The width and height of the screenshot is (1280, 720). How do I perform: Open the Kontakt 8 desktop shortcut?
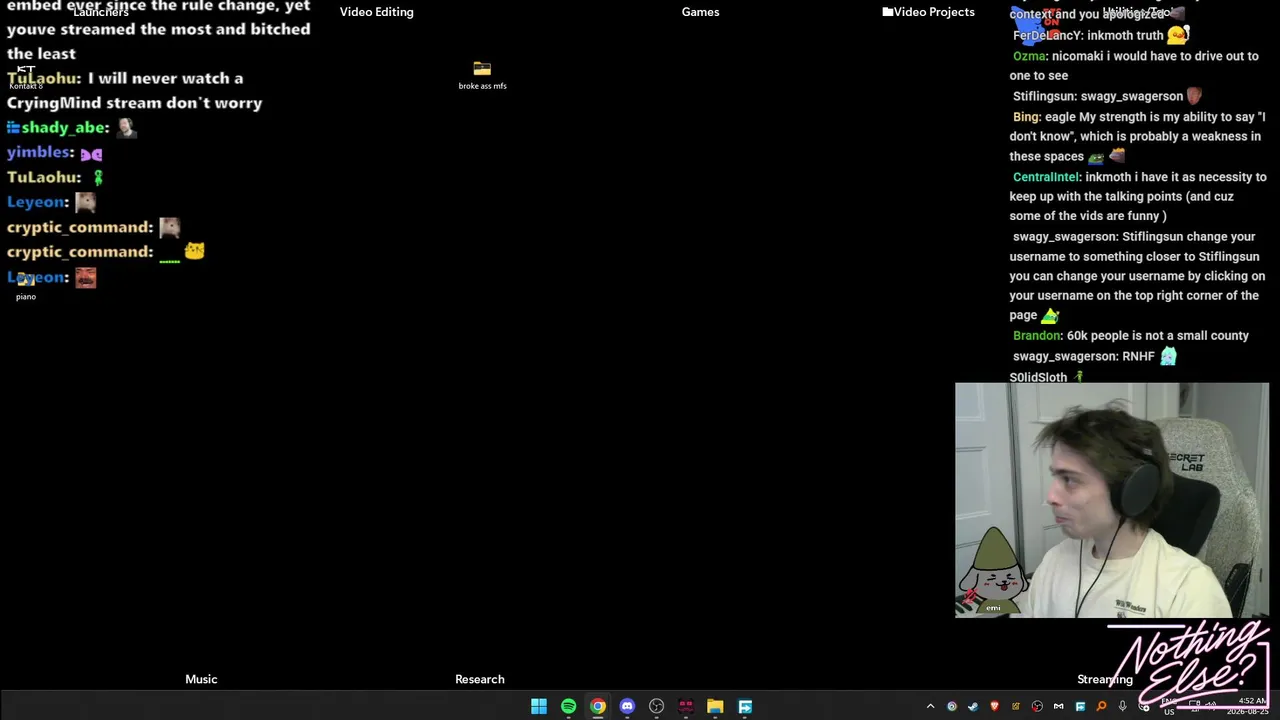pyautogui.click(x=26, y=77)
